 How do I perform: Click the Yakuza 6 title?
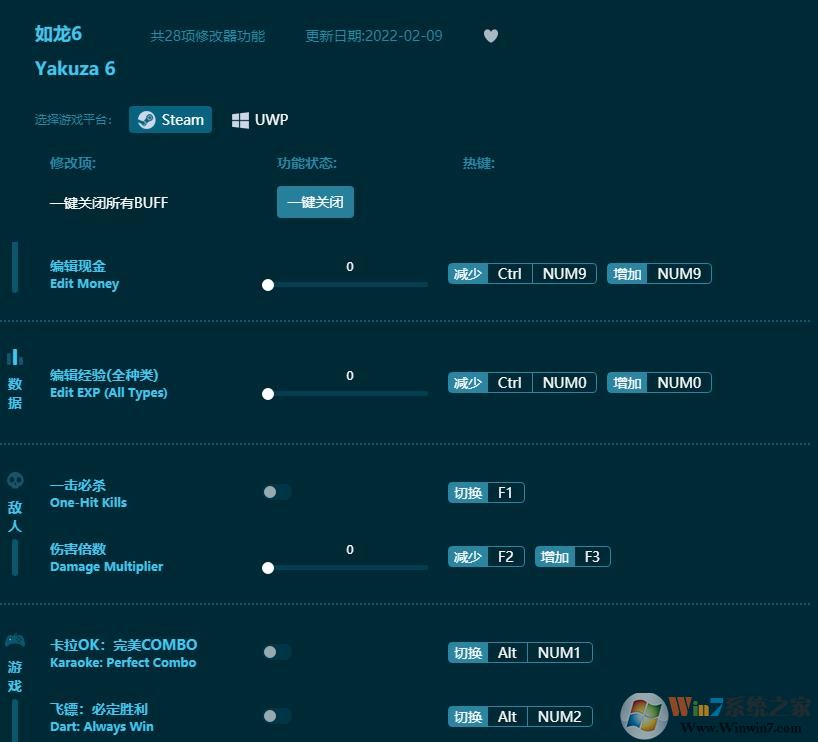(x=75, y=68)
